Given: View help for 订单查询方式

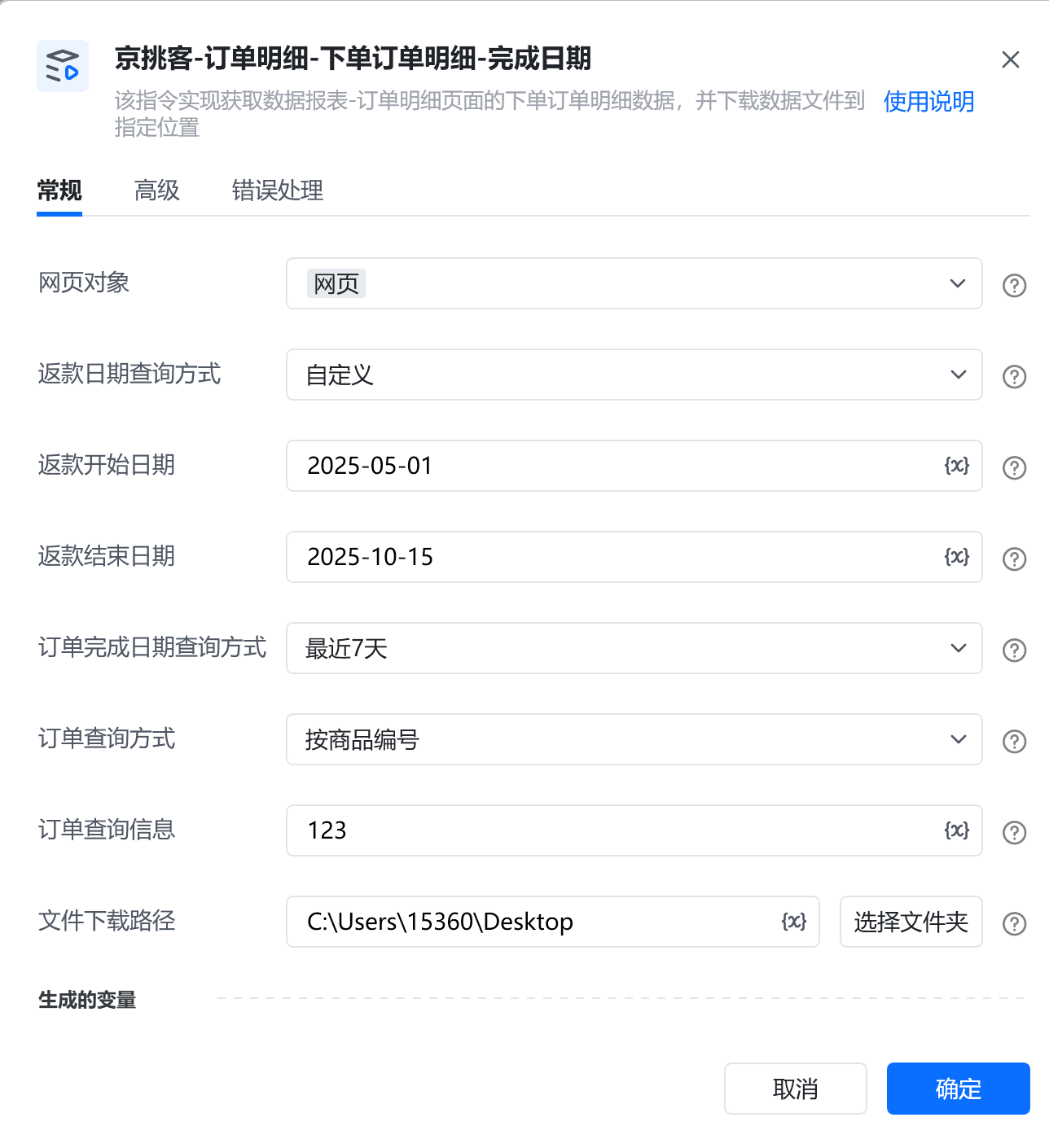Looking at the screenshot, I should click(1014, 741).
